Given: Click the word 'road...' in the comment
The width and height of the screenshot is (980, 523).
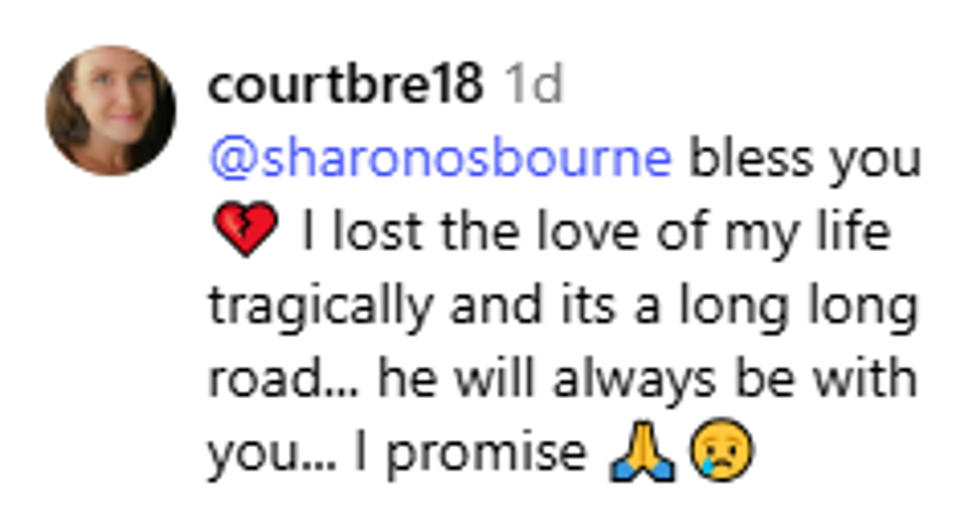Looking at the screenshot, I should (x=283, y=379).
